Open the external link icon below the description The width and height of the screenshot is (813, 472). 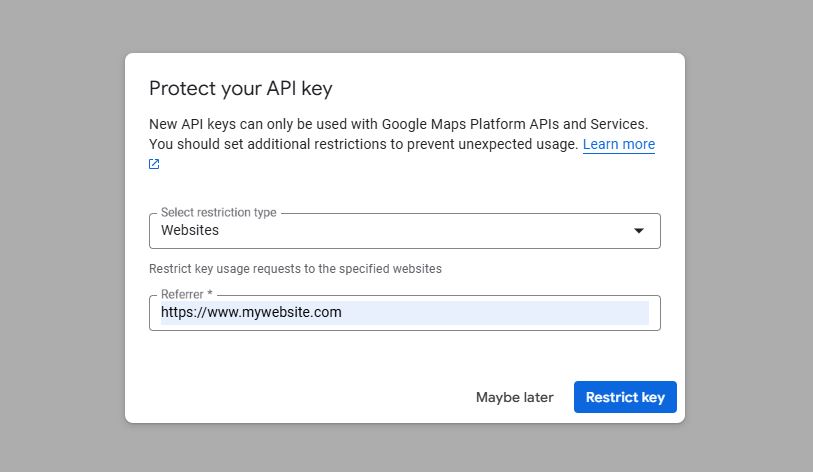click(154, 165)
